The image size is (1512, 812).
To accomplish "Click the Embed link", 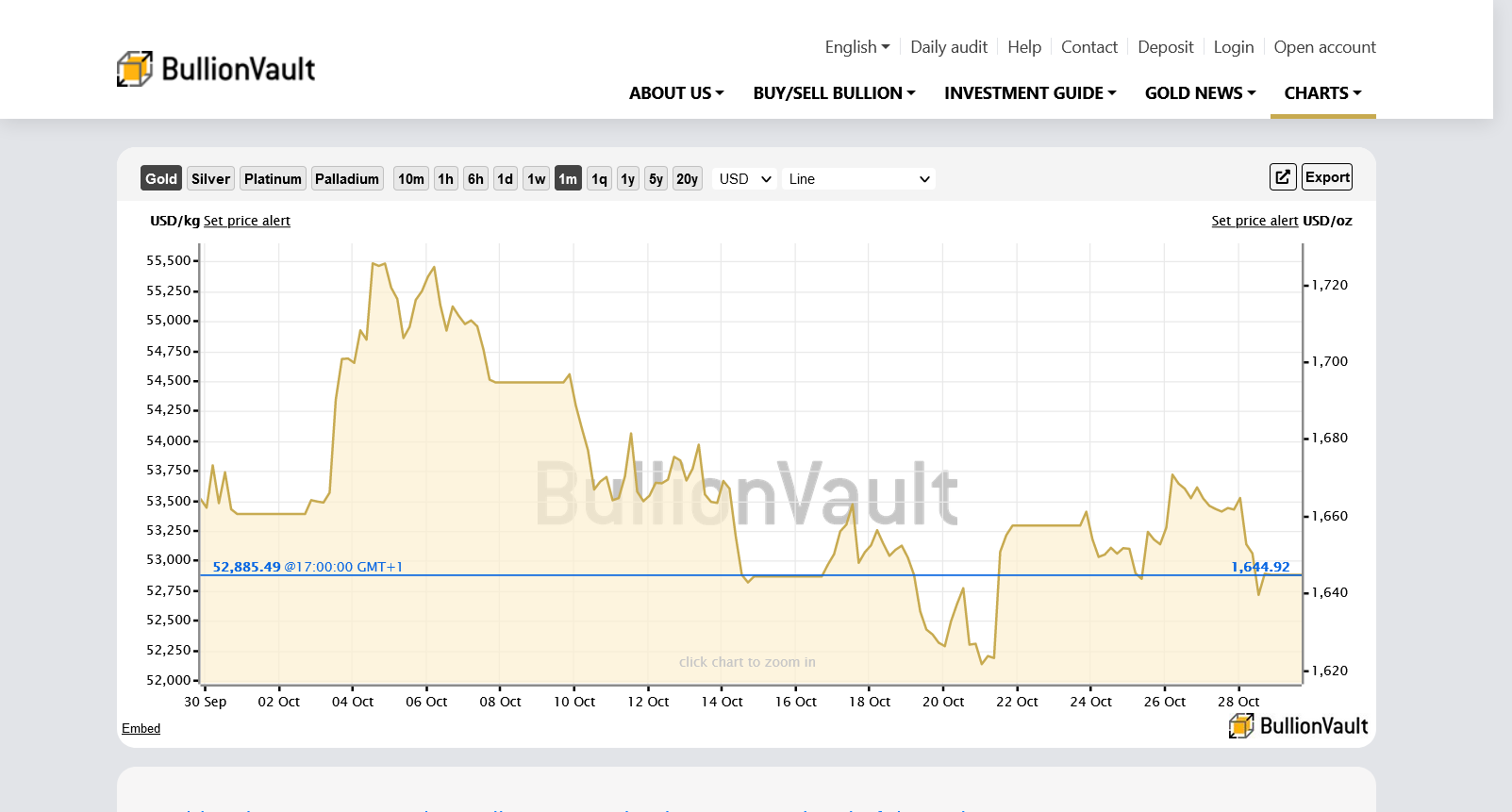I will click(x=141, y=728).
